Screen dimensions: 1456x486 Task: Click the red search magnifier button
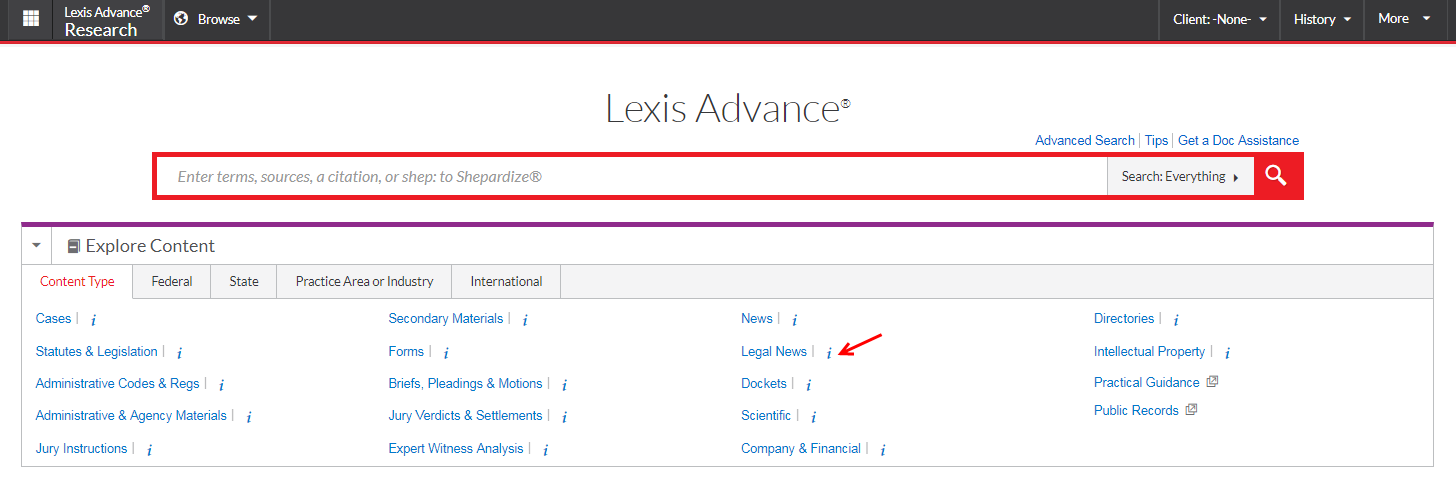click(1276, 176)
